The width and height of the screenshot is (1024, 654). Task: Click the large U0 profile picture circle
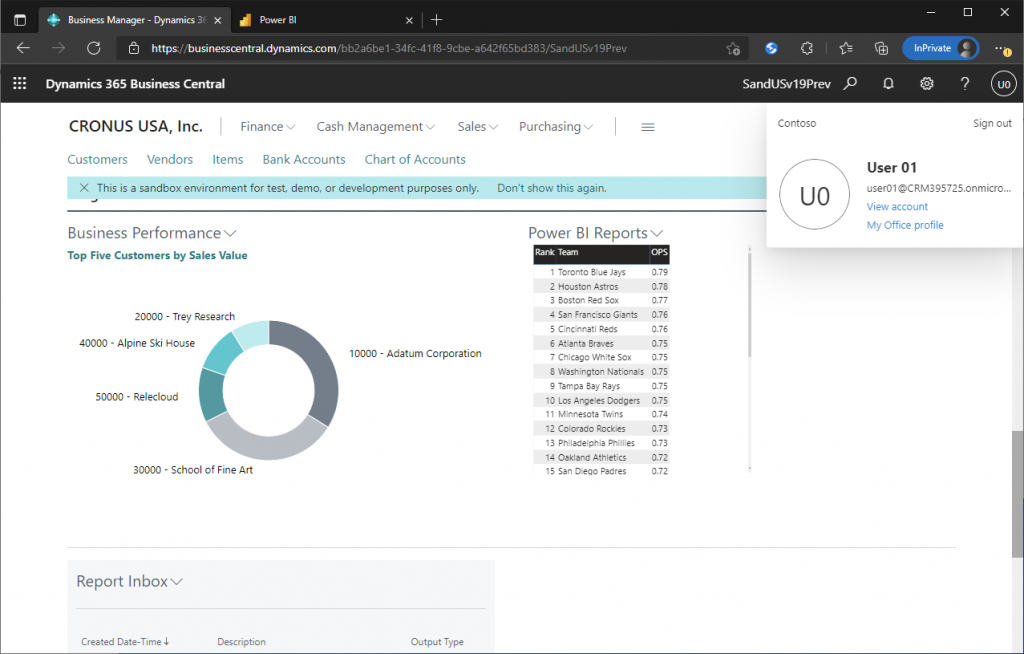(x=814, y=195)
